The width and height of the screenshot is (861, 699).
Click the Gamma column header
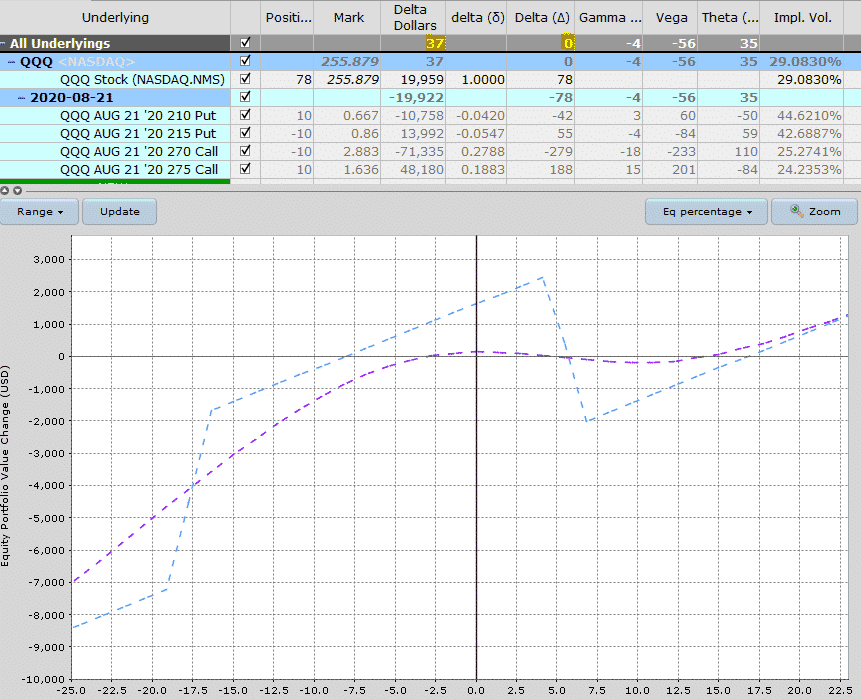[610, 18]
